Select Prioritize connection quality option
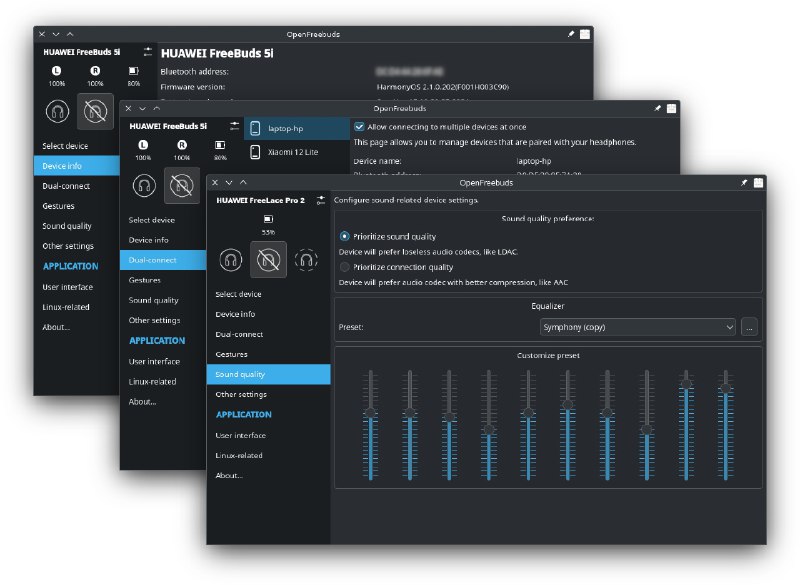 click(345, 267)
